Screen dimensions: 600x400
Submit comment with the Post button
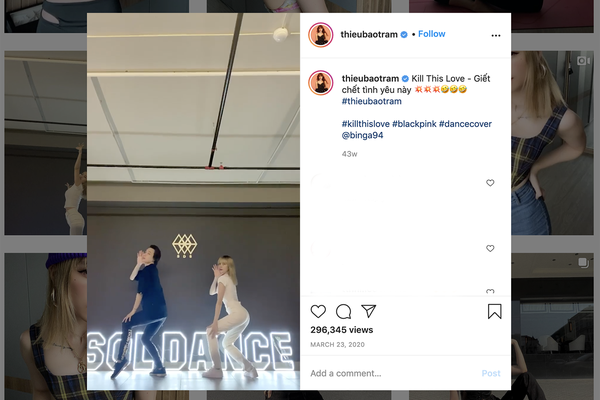point(491,373)
